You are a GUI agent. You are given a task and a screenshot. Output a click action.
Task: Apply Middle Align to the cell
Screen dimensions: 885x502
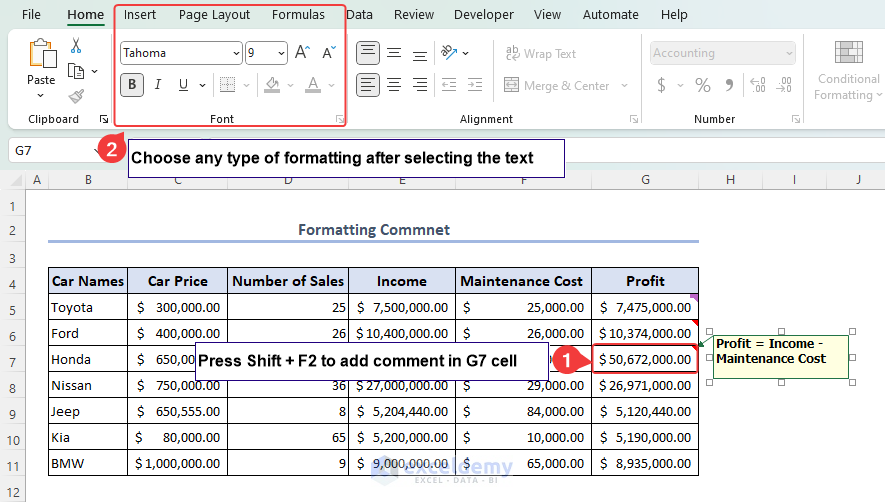394,53
